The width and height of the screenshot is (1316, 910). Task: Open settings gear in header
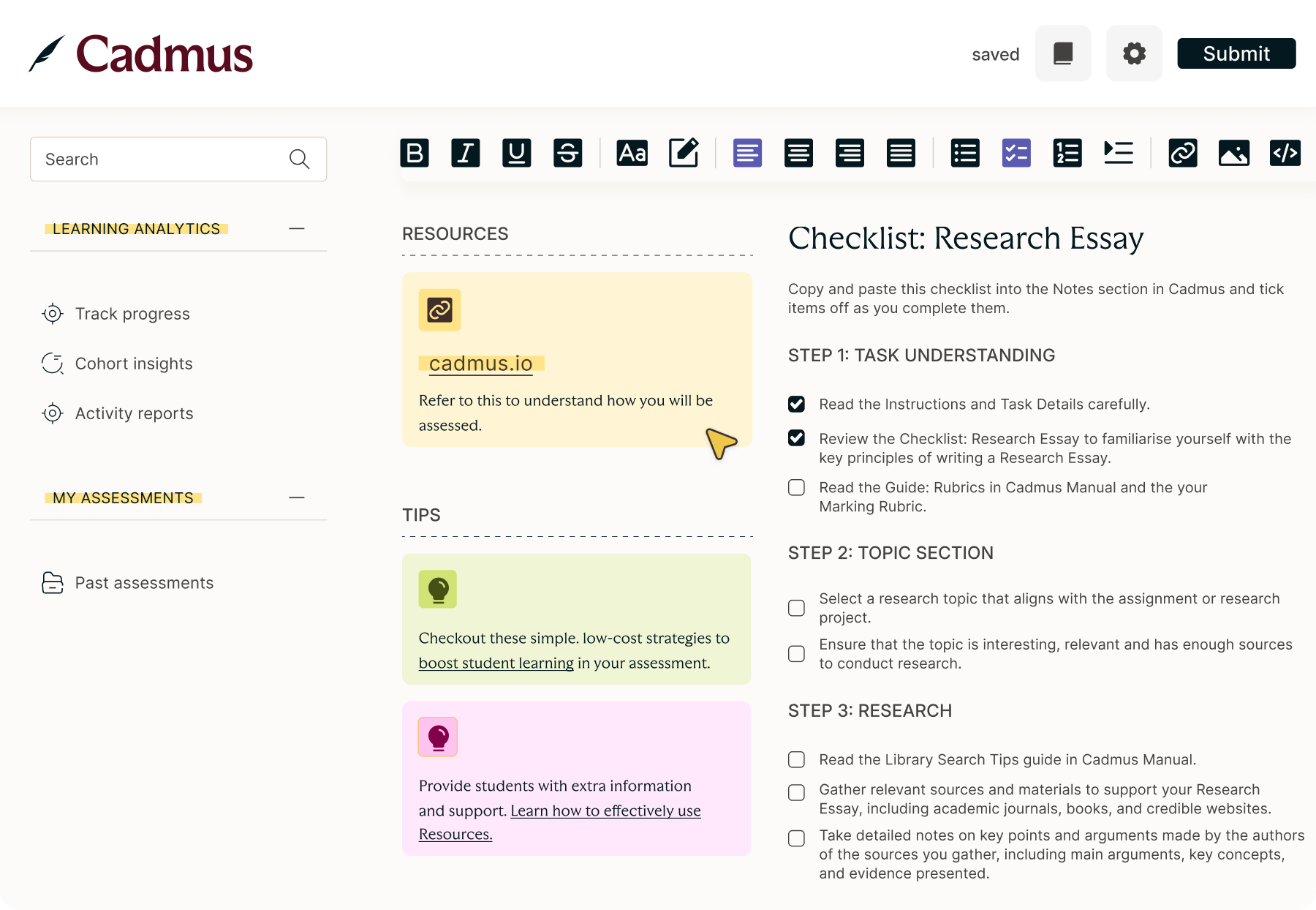tap(1134, 53)
